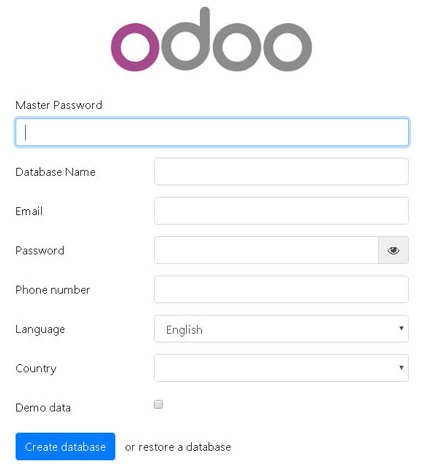Click the Database Name label
The width and height of the screenshot is (426, 469).
coord(55,172)
